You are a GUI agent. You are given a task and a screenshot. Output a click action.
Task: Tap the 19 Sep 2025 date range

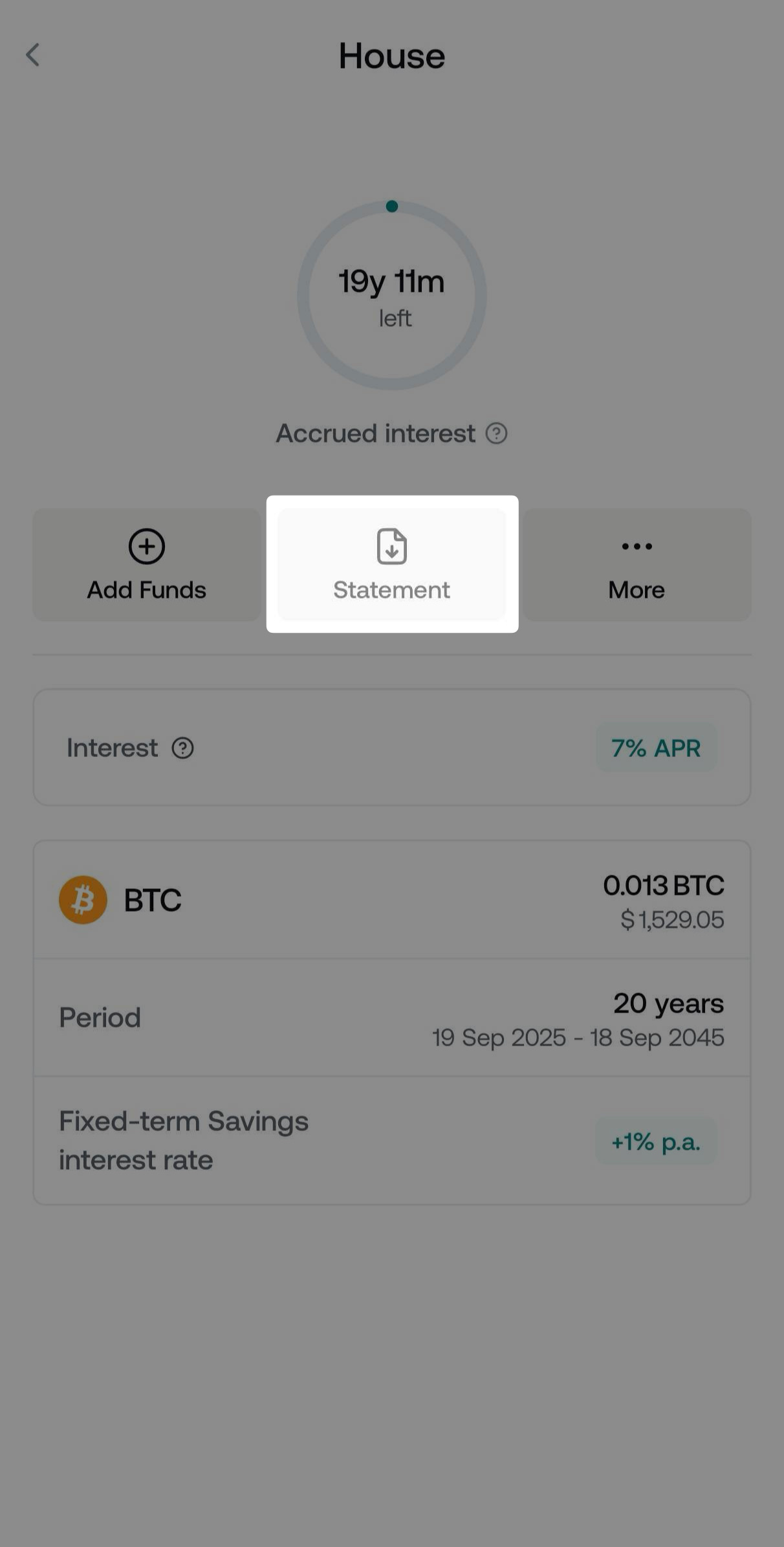pos(578,1038)
